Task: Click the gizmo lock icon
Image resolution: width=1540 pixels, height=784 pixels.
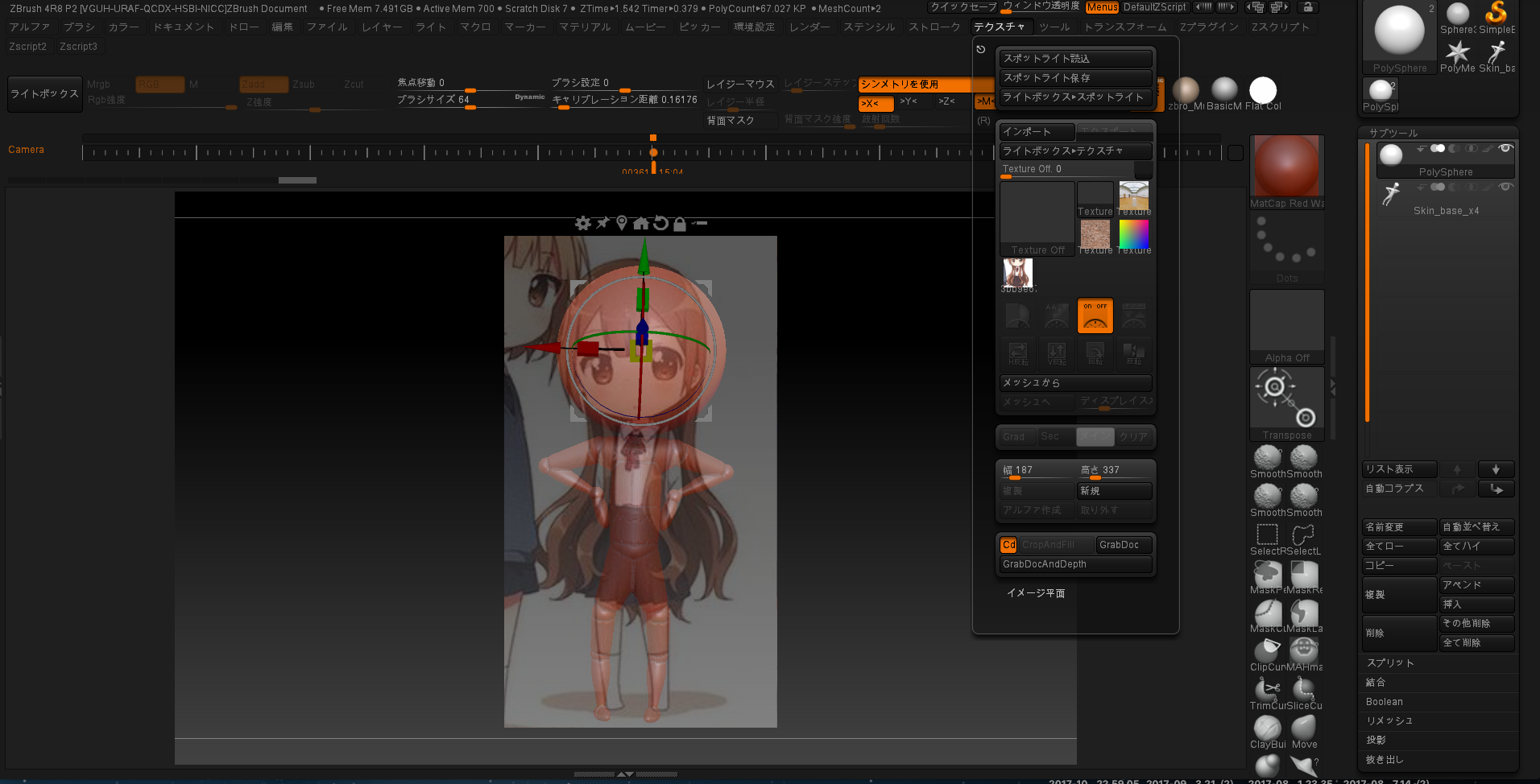Action: [x=680, y=224]
